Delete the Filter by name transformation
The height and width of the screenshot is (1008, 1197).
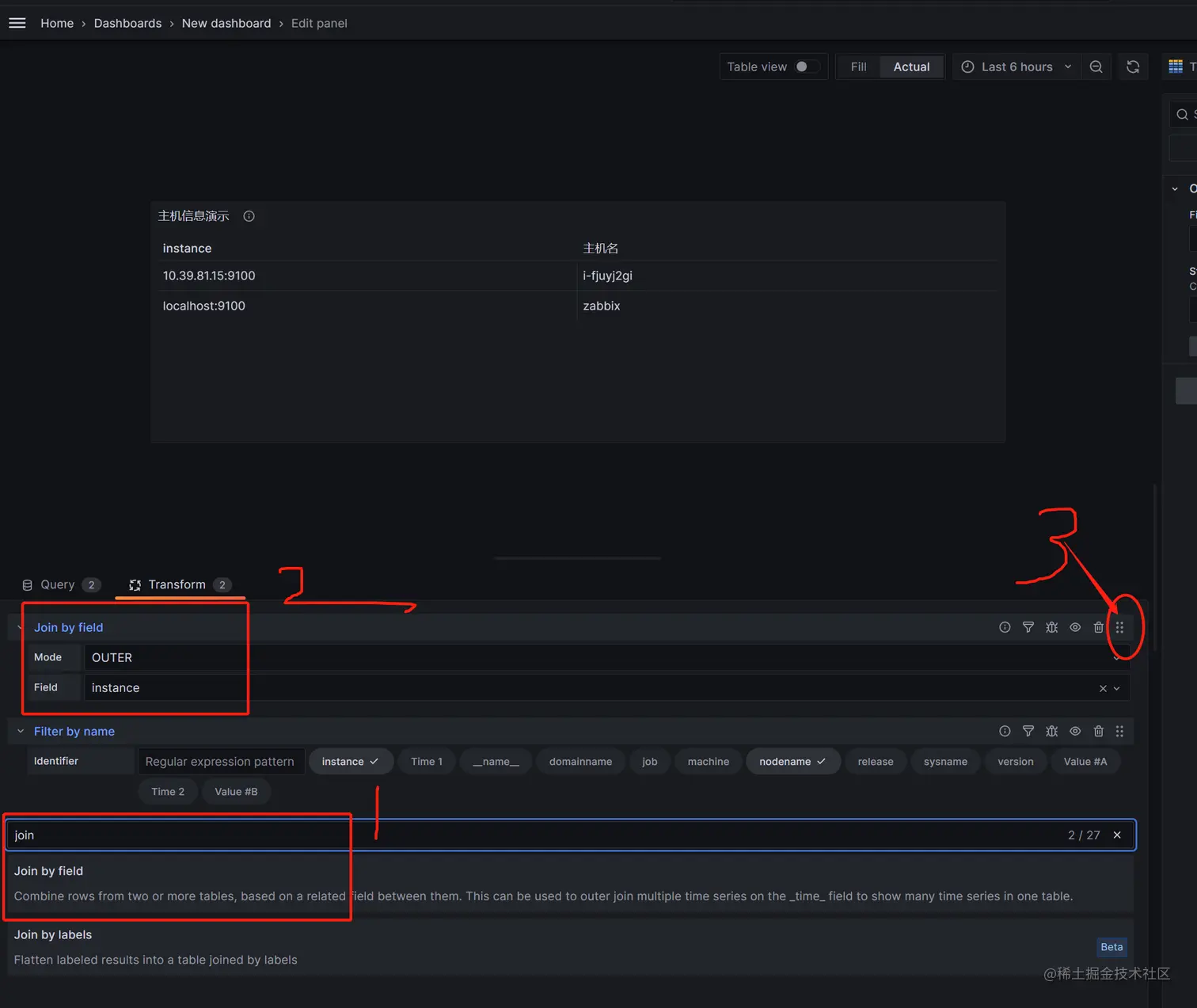1098,731
